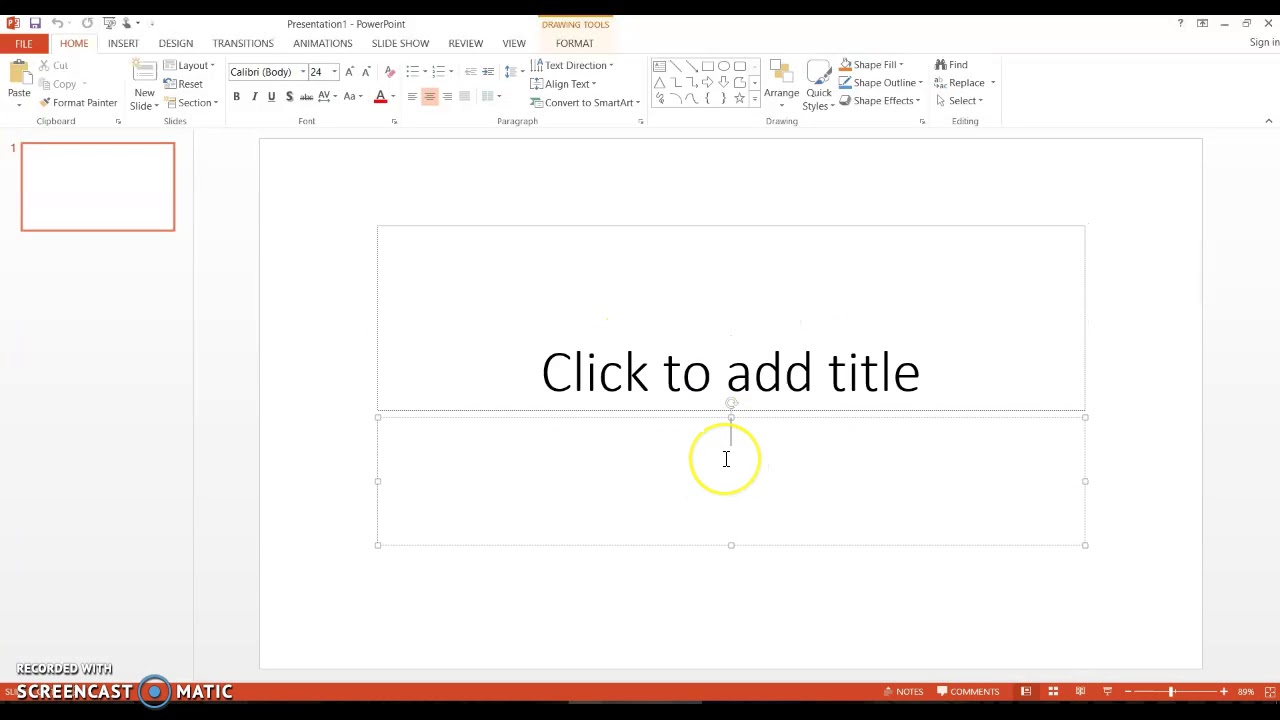Viewport: 1280px width, 720px height.
Task: Toggle Underline formatting
Action: [271, 97]
